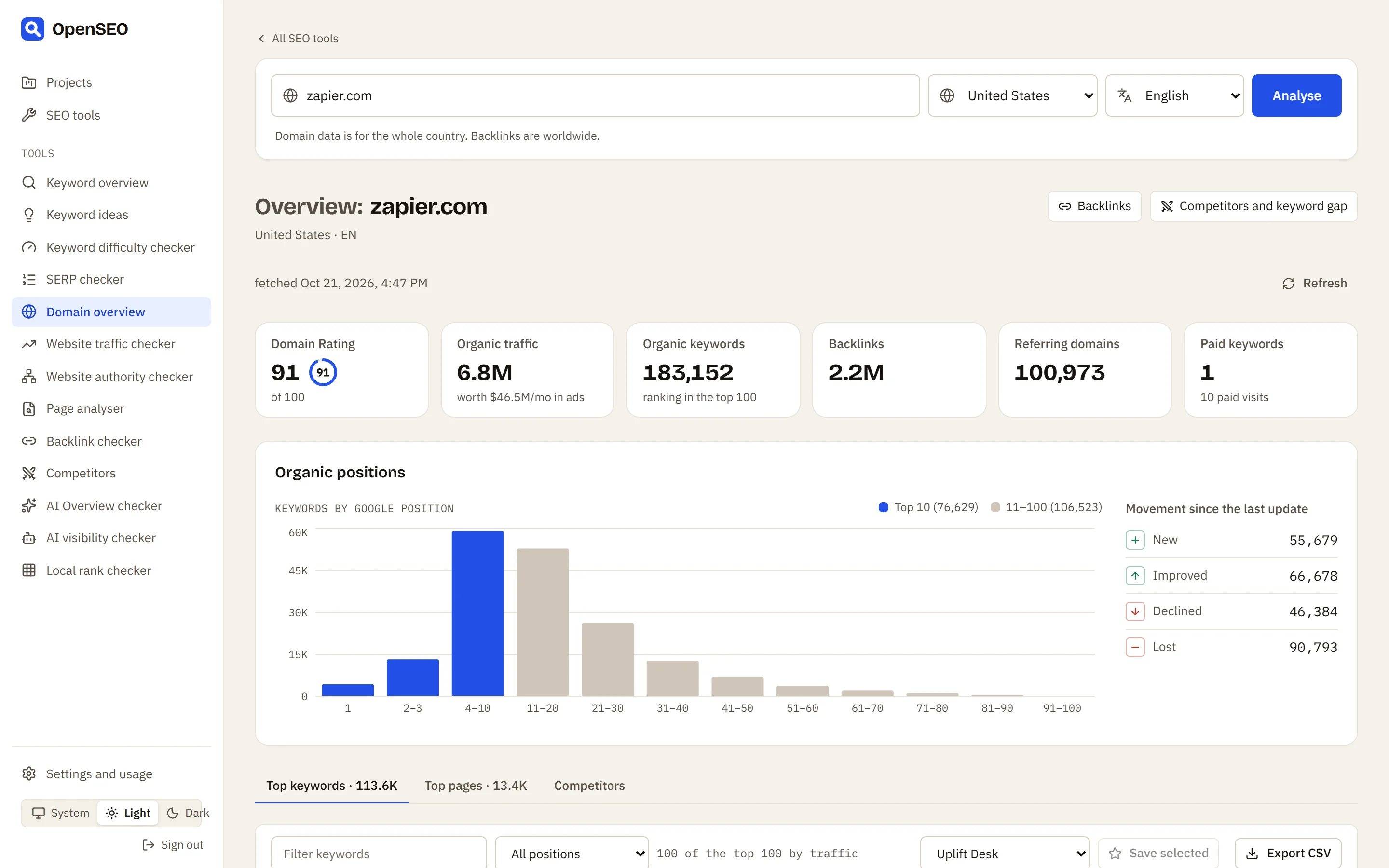Image resolution: width=1389 pixels, height=868 pixels.
Task: Switch to Competitors tab
Action: click(589, 786)
